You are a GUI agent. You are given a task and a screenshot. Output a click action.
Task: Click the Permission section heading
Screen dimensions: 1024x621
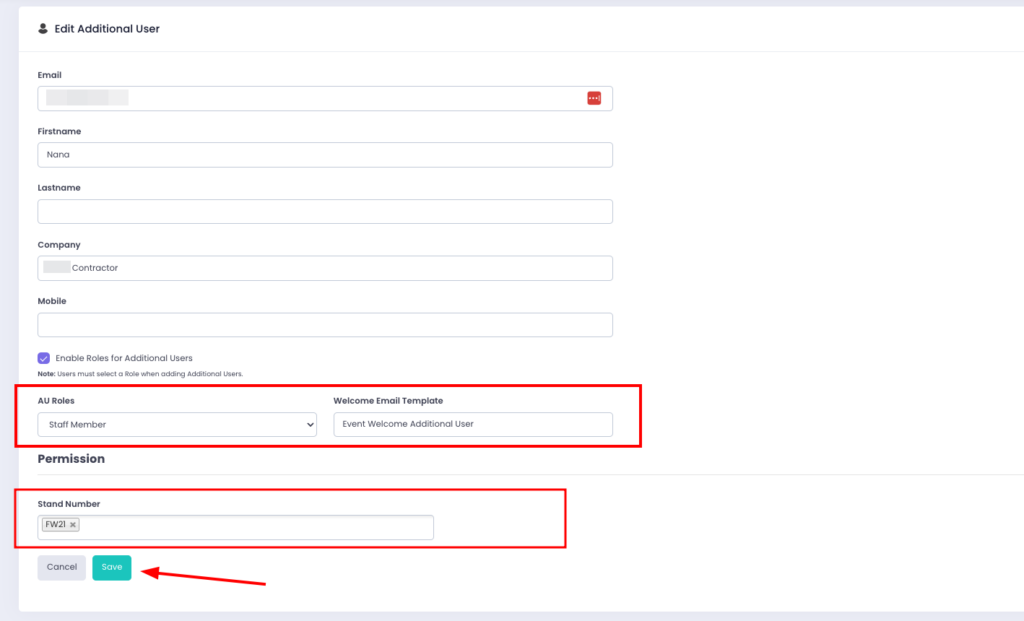[71, 459]
